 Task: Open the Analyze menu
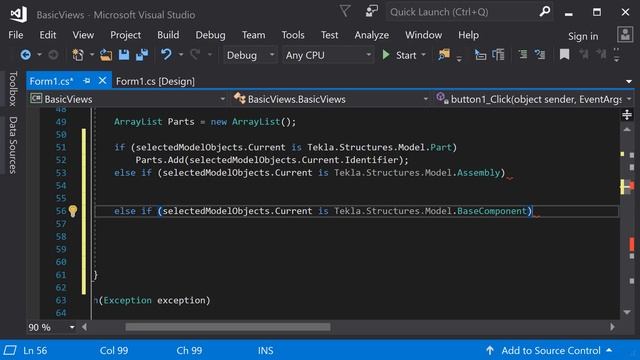click(371, 35)
